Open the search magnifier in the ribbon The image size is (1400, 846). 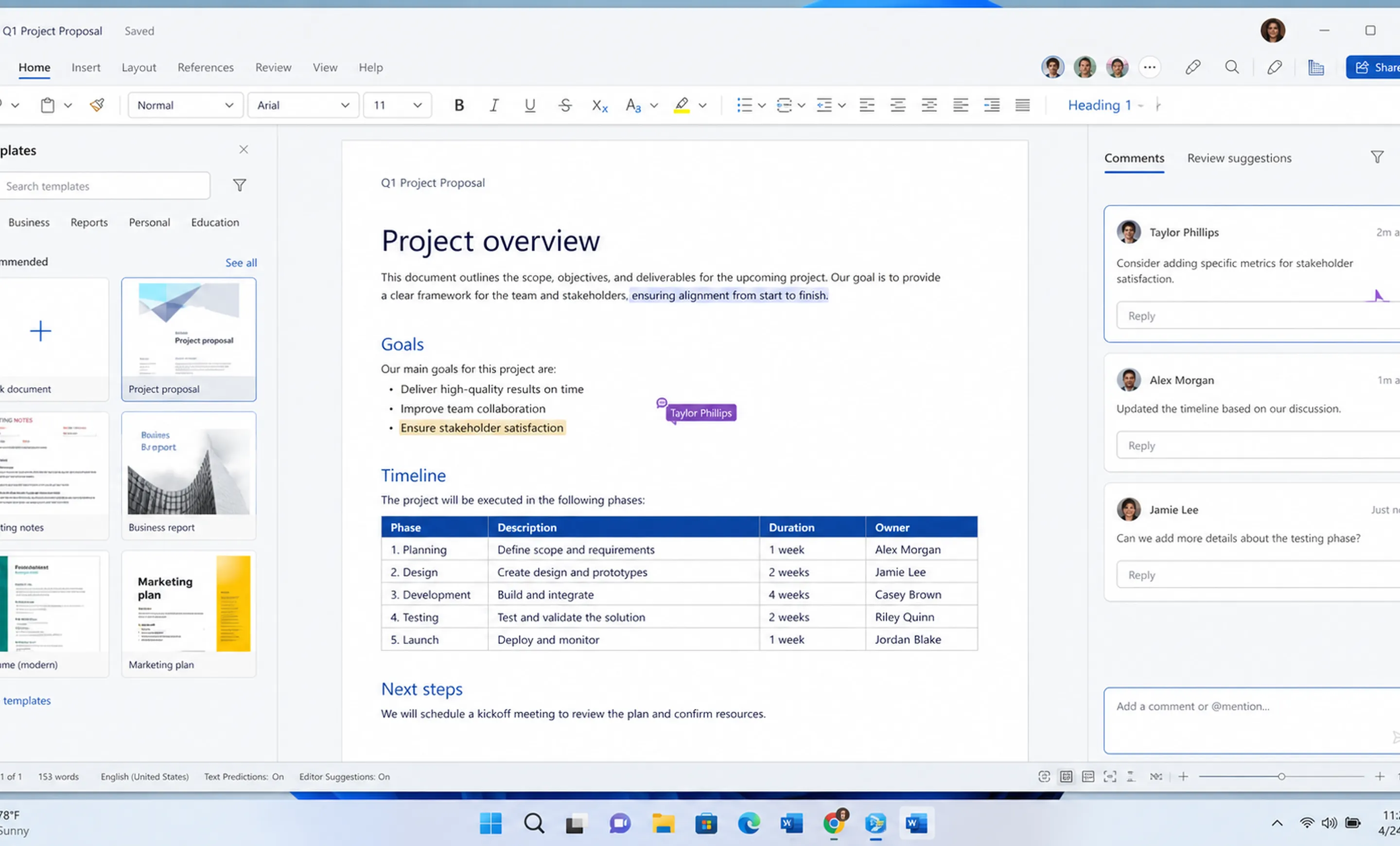[1232, 68]
